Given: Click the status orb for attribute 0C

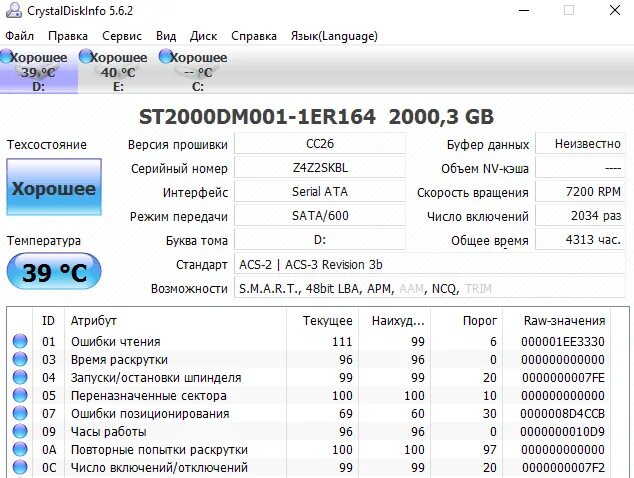Looking at the screenshot, I should [20, 467].
